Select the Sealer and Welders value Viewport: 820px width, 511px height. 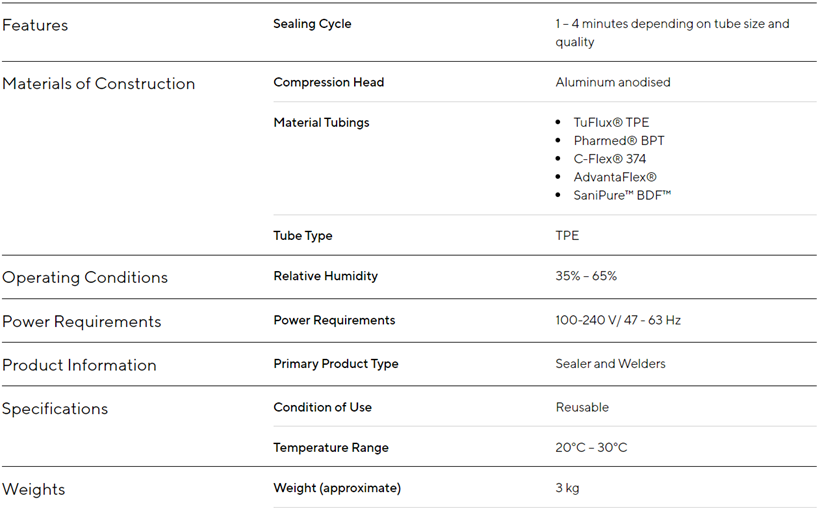click(x=610, y=364)
